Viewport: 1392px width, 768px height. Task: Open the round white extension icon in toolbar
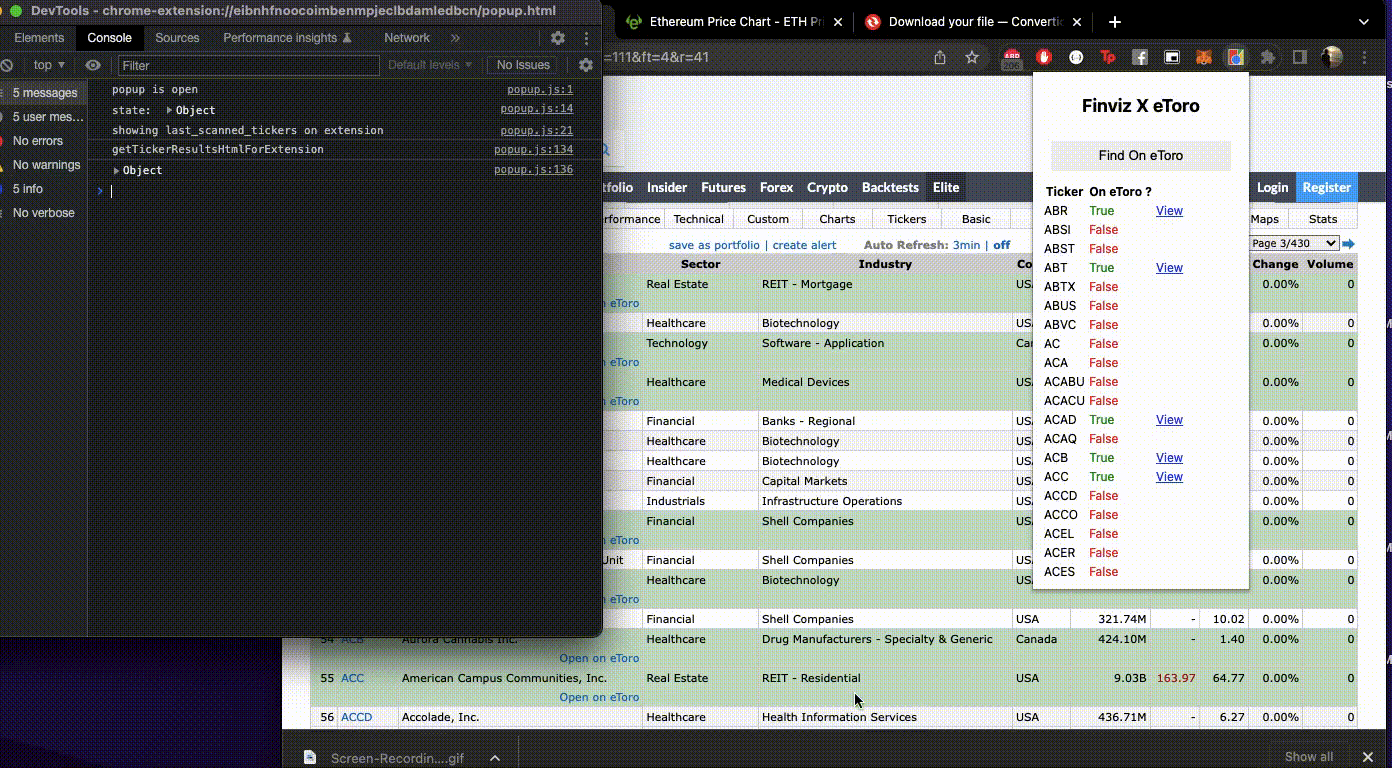tap(1076, 57)
